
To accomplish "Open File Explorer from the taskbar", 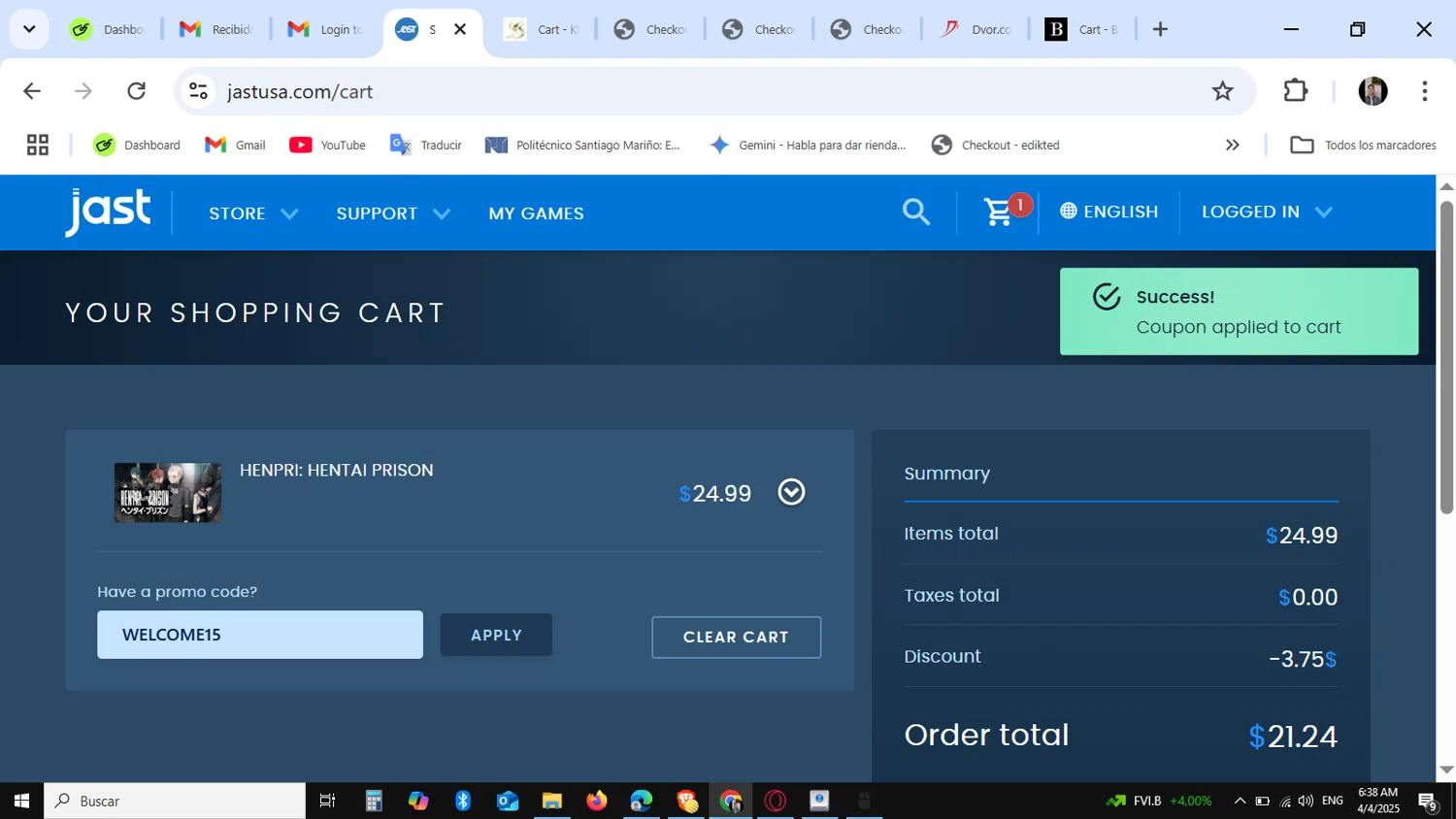I will coord(552,801).
